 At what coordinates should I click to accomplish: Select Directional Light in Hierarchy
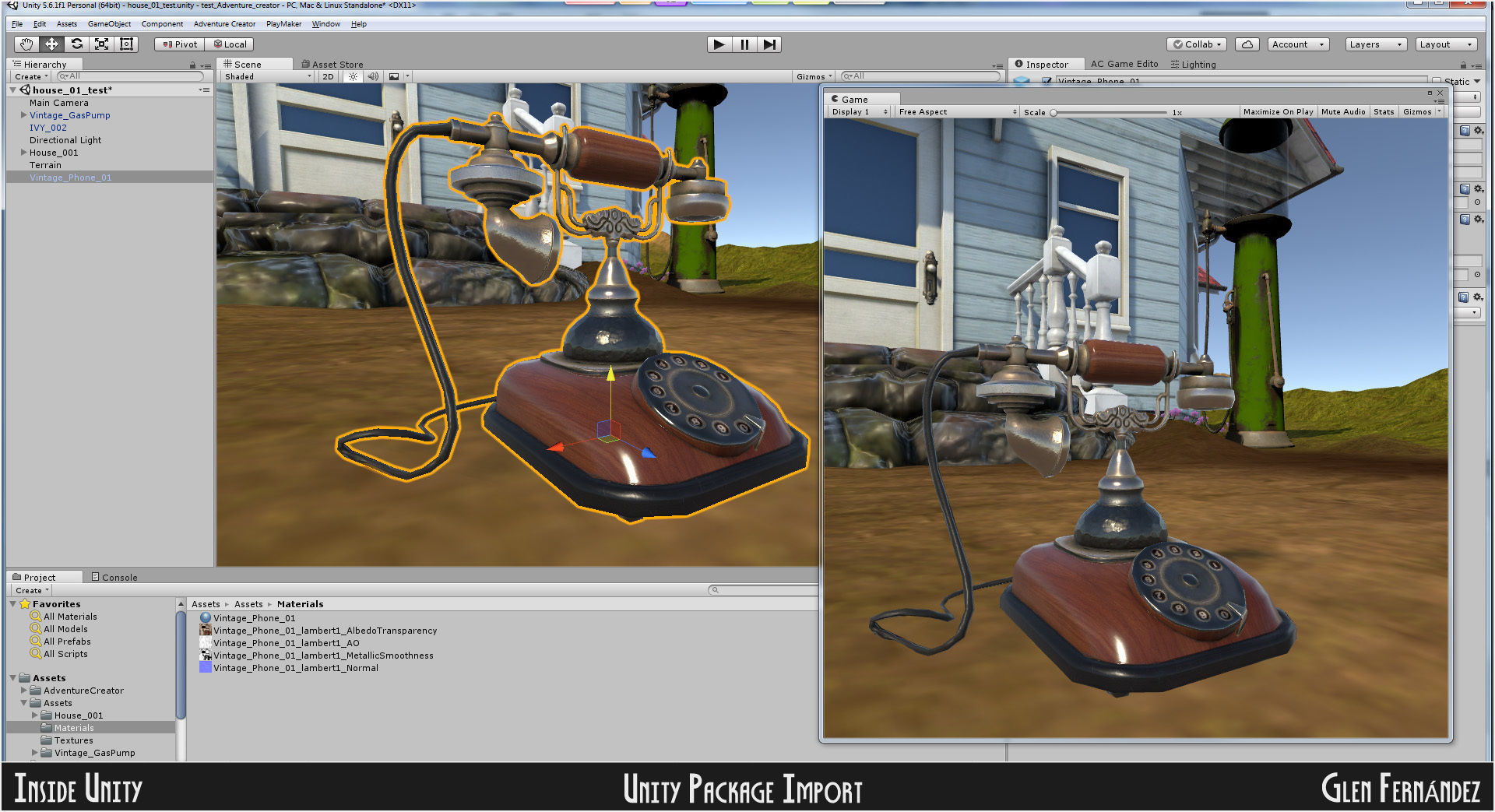pyautogui.click(x=65, y=140)
